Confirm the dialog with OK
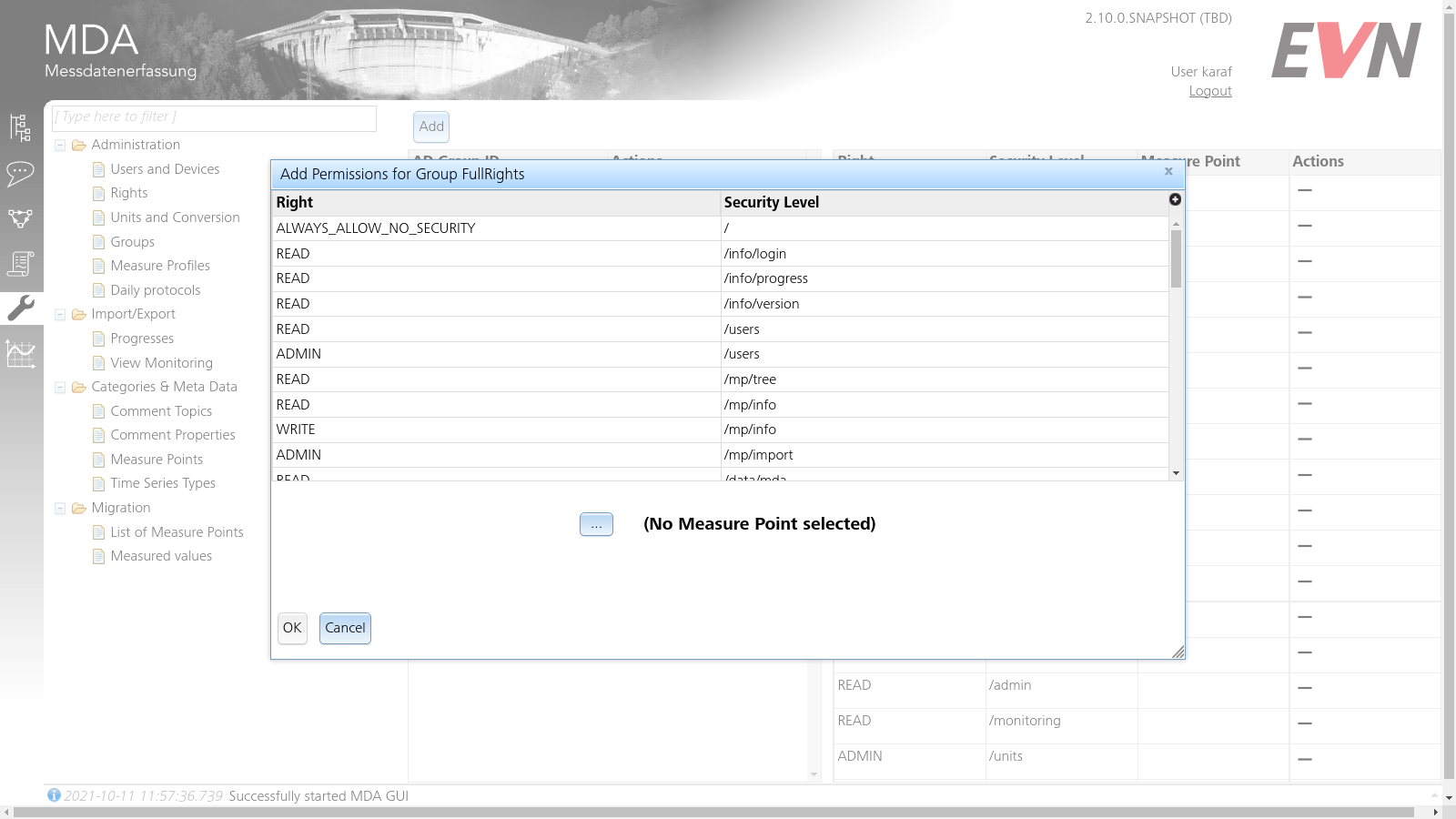The image size is (1456, 819). tap(291, 628)
